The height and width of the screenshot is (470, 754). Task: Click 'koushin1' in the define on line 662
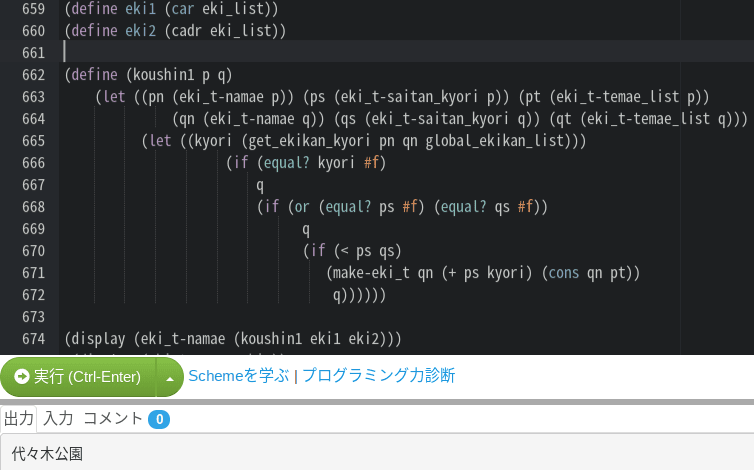click(x=163, y=75)
